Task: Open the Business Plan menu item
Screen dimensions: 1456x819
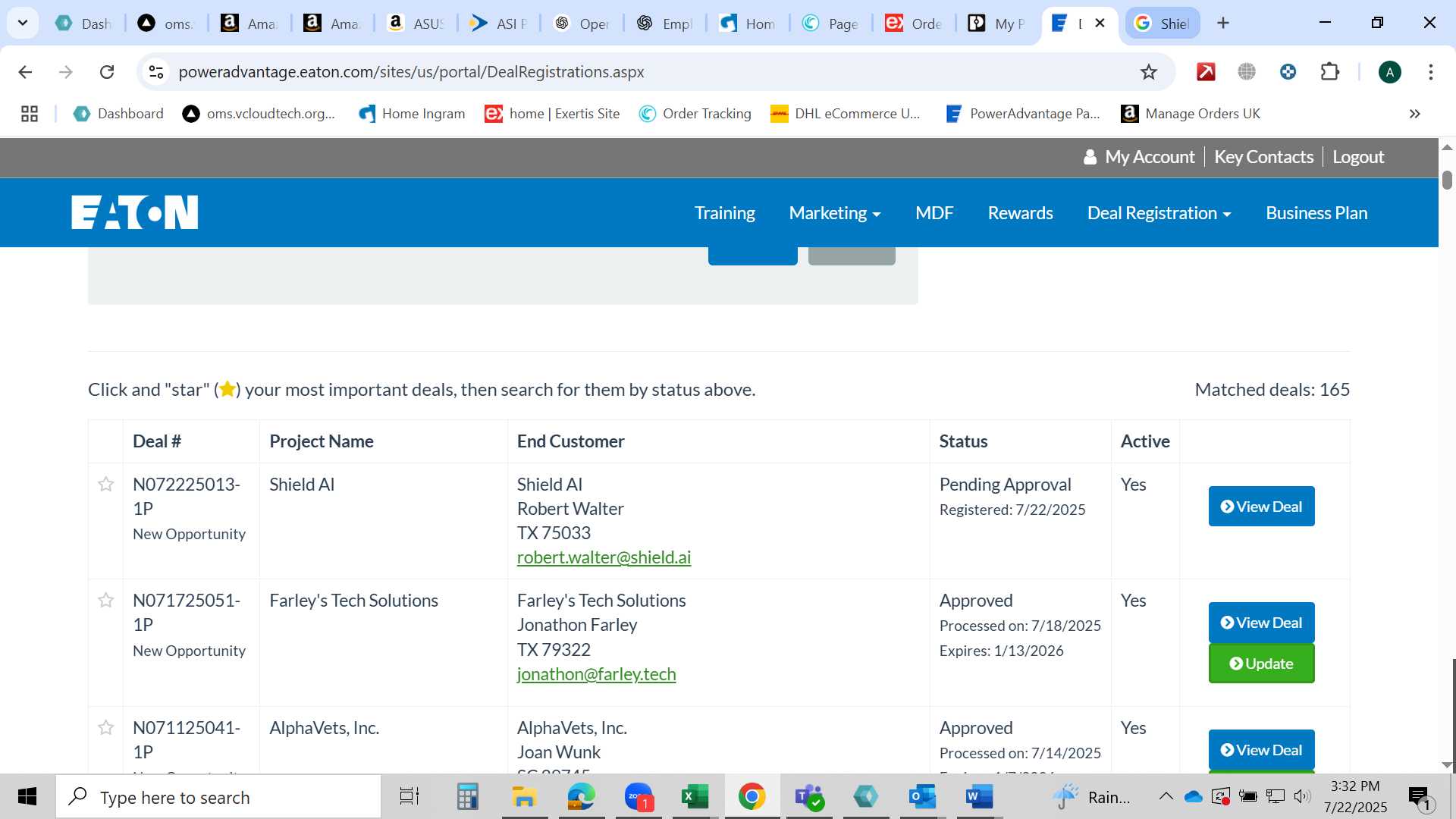Action: pyautogui.click(x=1316, y=213)
